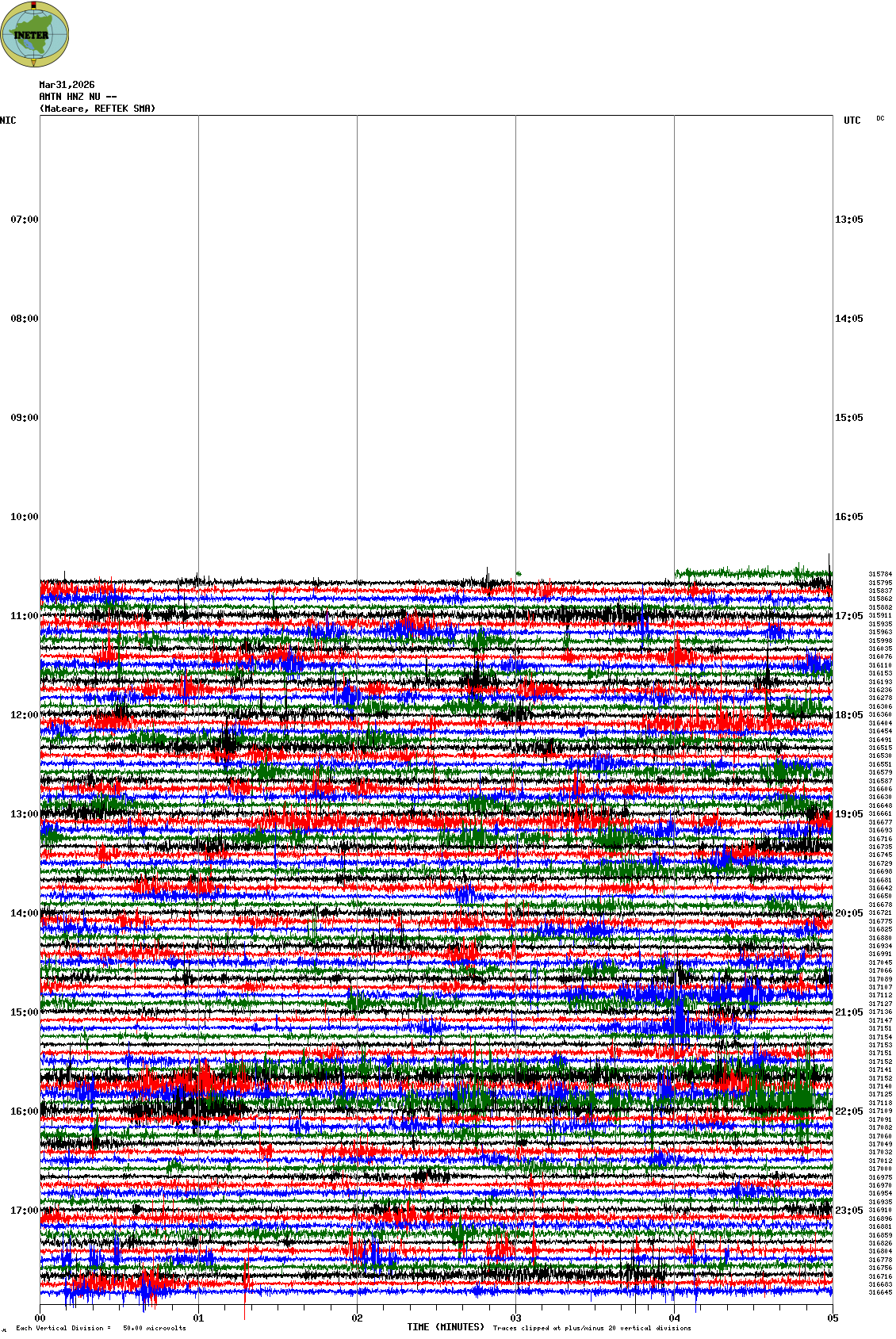The height and width of the screenshot is (1339, 896).
Task: Click the Traces clipped footnote text
Action: pos(592,1328)
